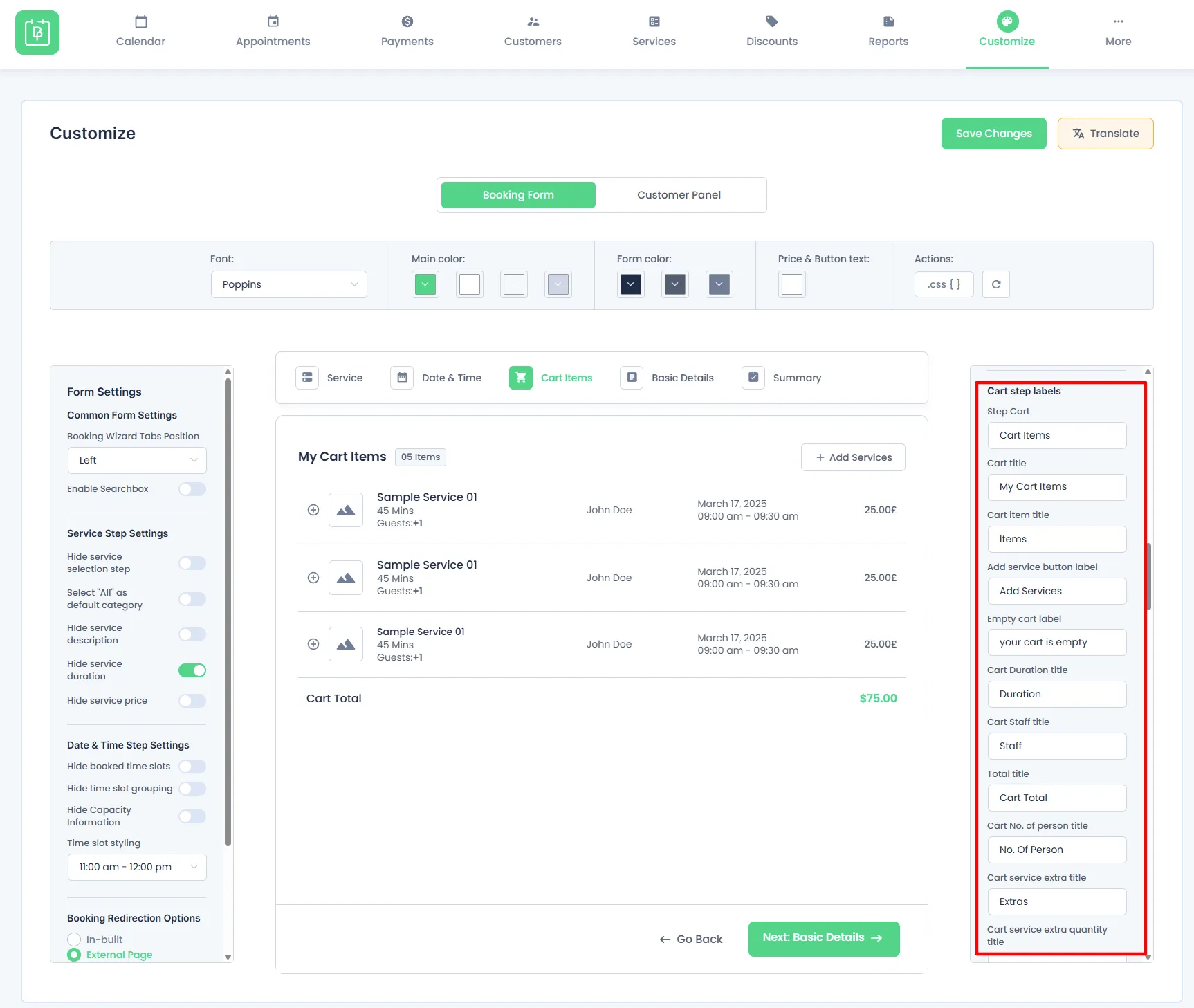The image size is (1194, 1008).
Task: Click the Date & Time step calendar icon
Action: click(402, 378)
